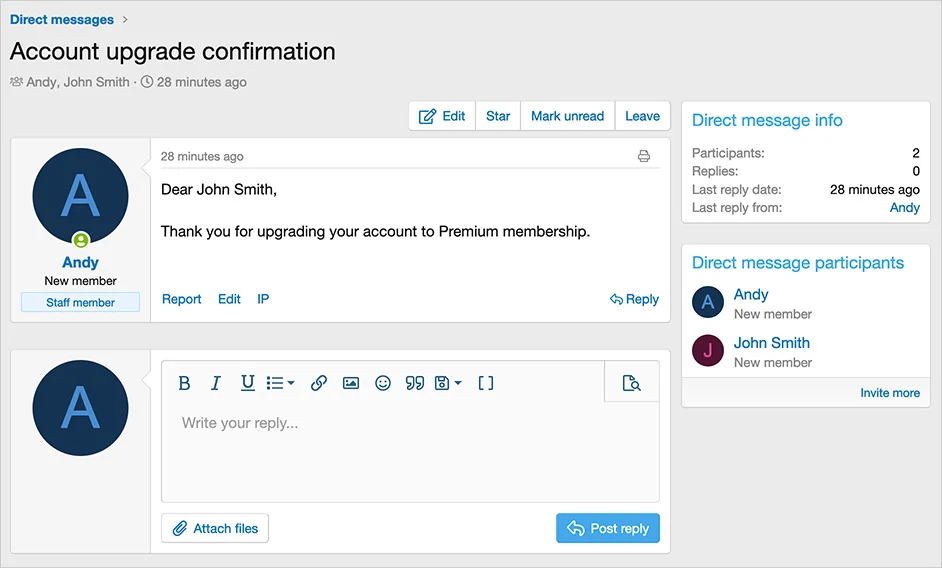Open the save draft dropdown

[x=448, y=383]
